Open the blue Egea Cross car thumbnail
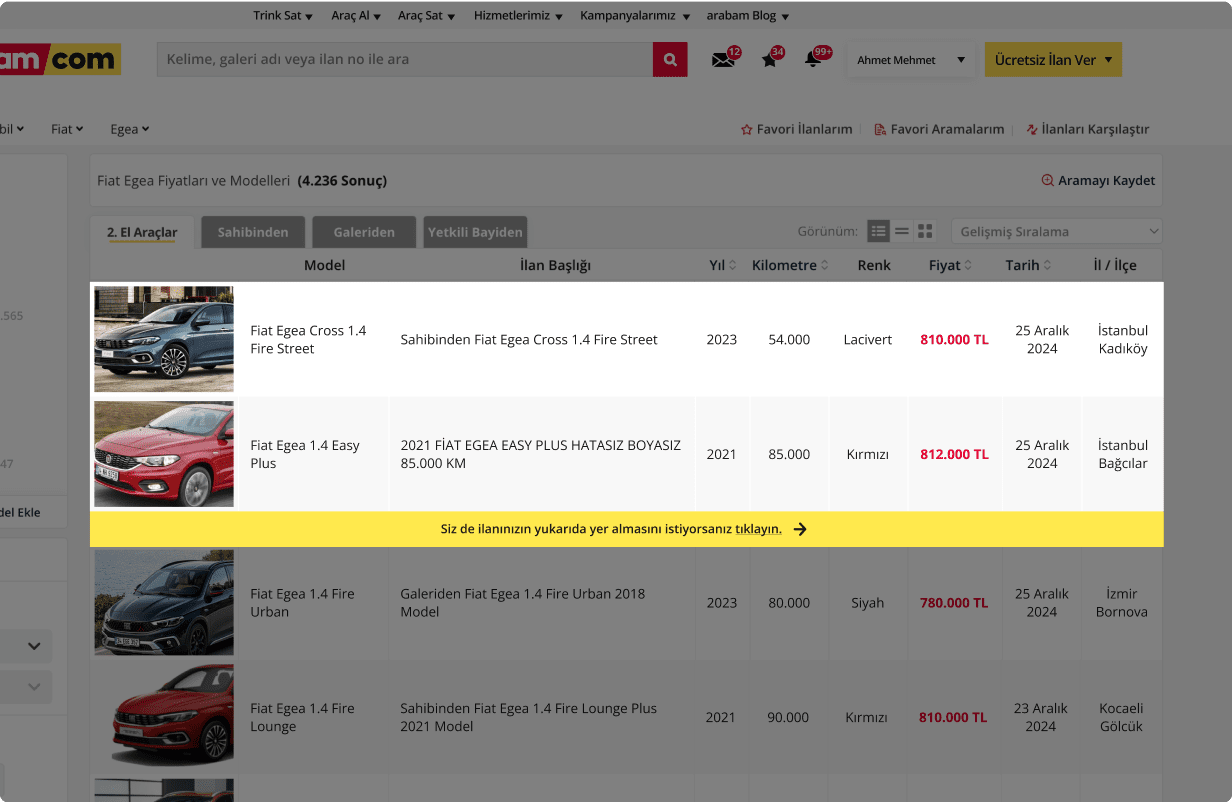Image resolution: width=1232 pixels, height=802 pixels. 164,339
